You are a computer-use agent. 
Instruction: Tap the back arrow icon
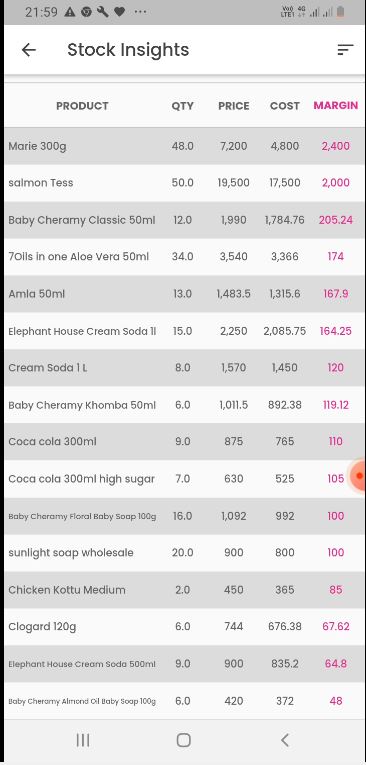(x=29, y=50)
